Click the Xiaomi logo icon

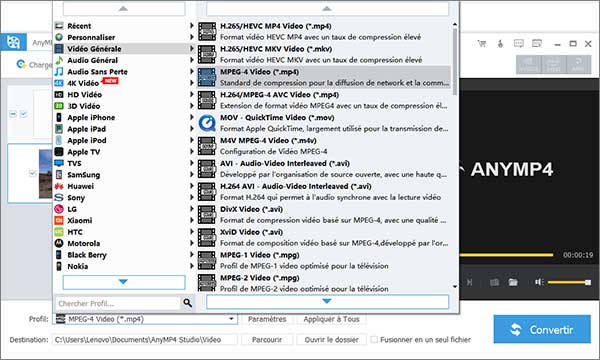[x=59, y=220]
